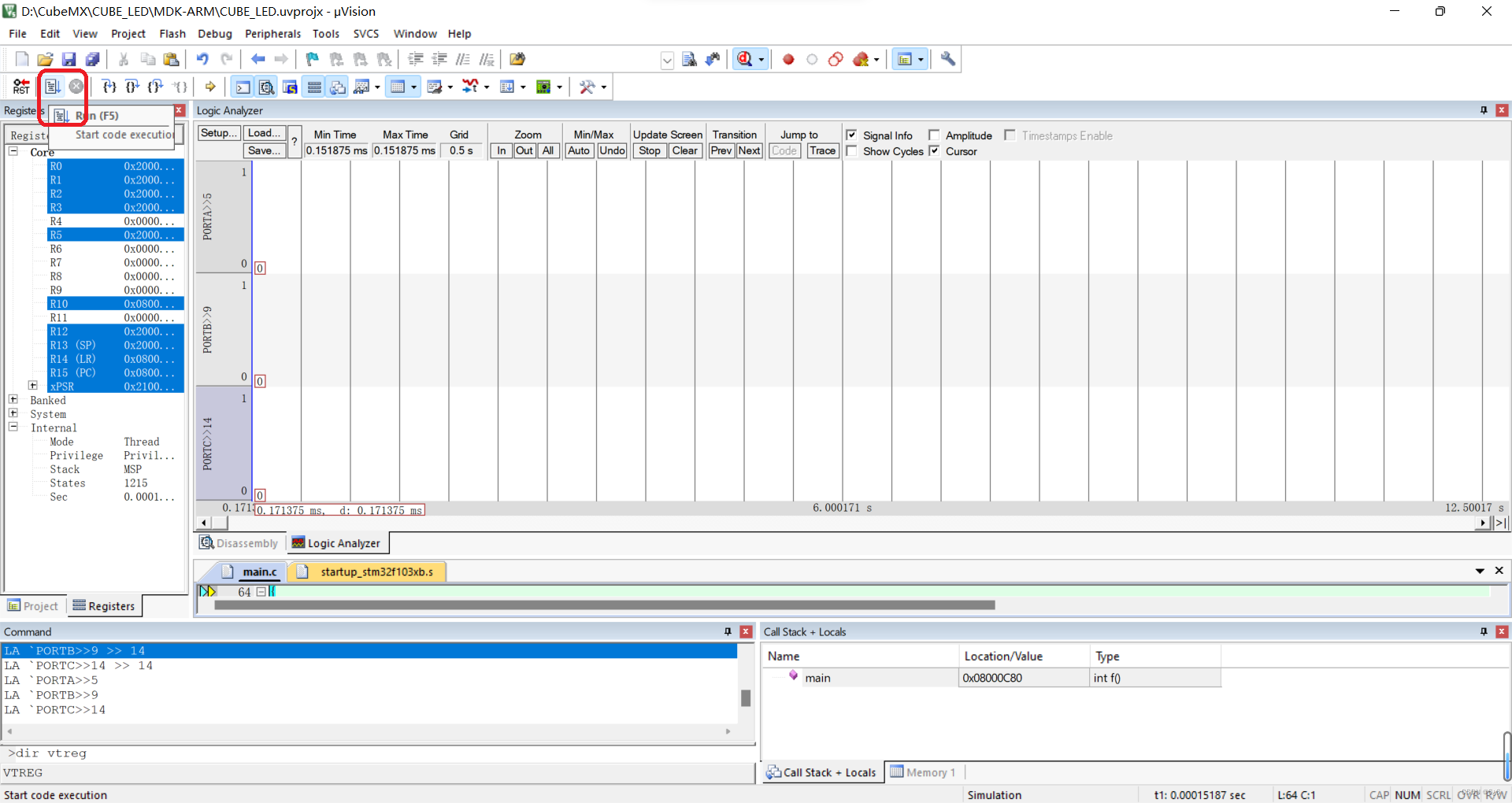Click the Run (F5) toolbar icon
The height and width of the screenshot is (803, 1512).
[53, 87]
